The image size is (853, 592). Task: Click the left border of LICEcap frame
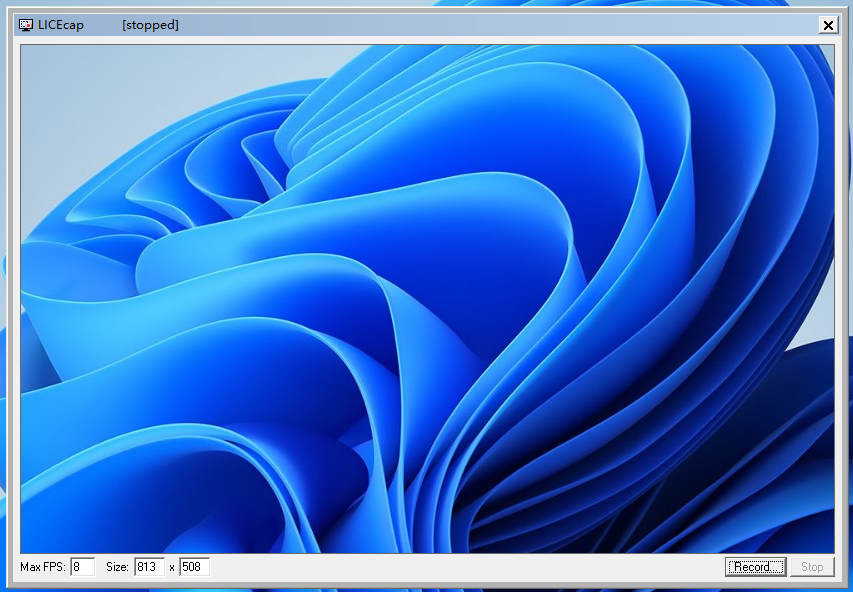tap(17, 300)
